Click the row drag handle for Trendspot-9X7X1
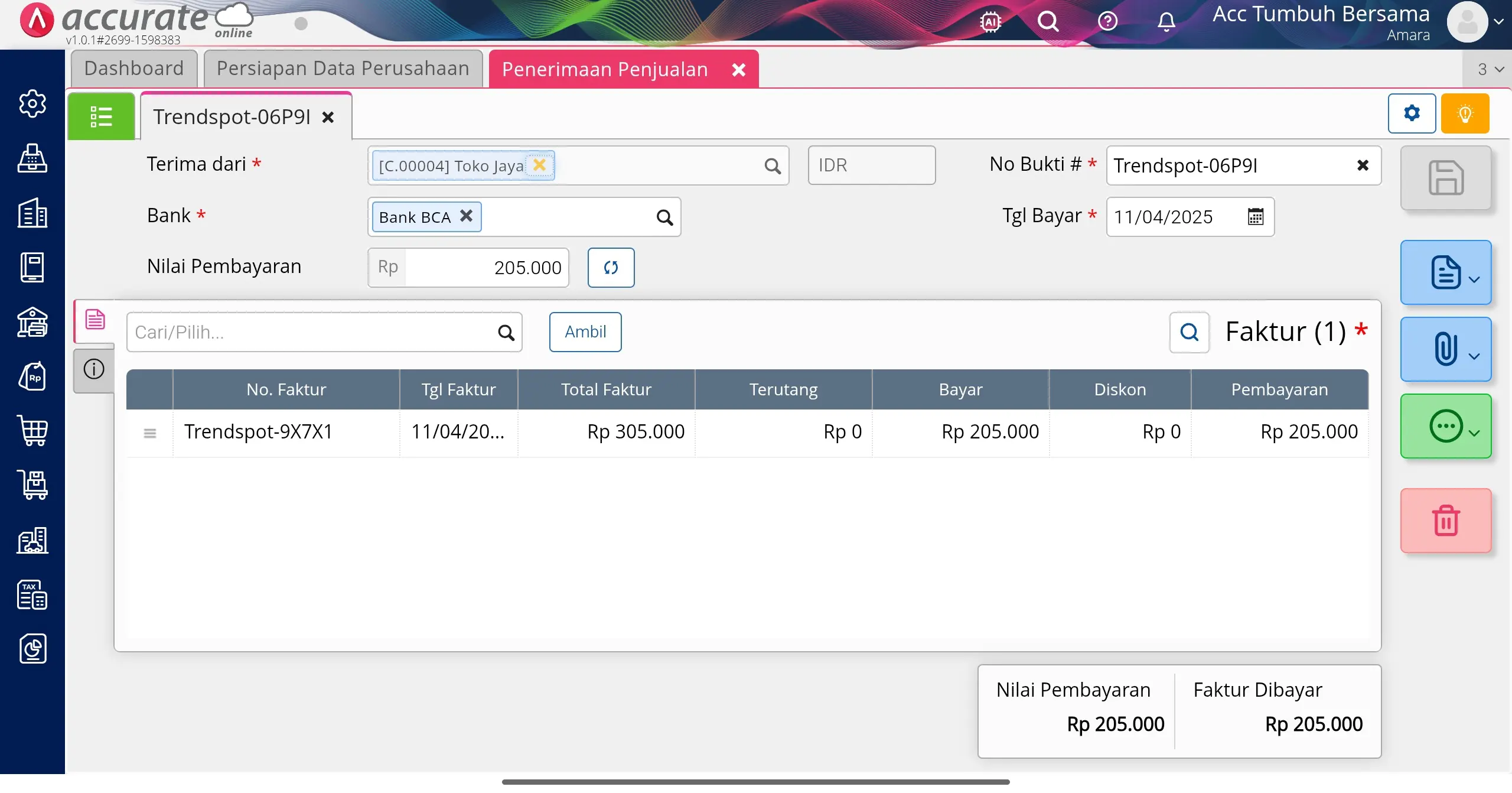This screenshot has width=1512, height=793. click(150, 433)
